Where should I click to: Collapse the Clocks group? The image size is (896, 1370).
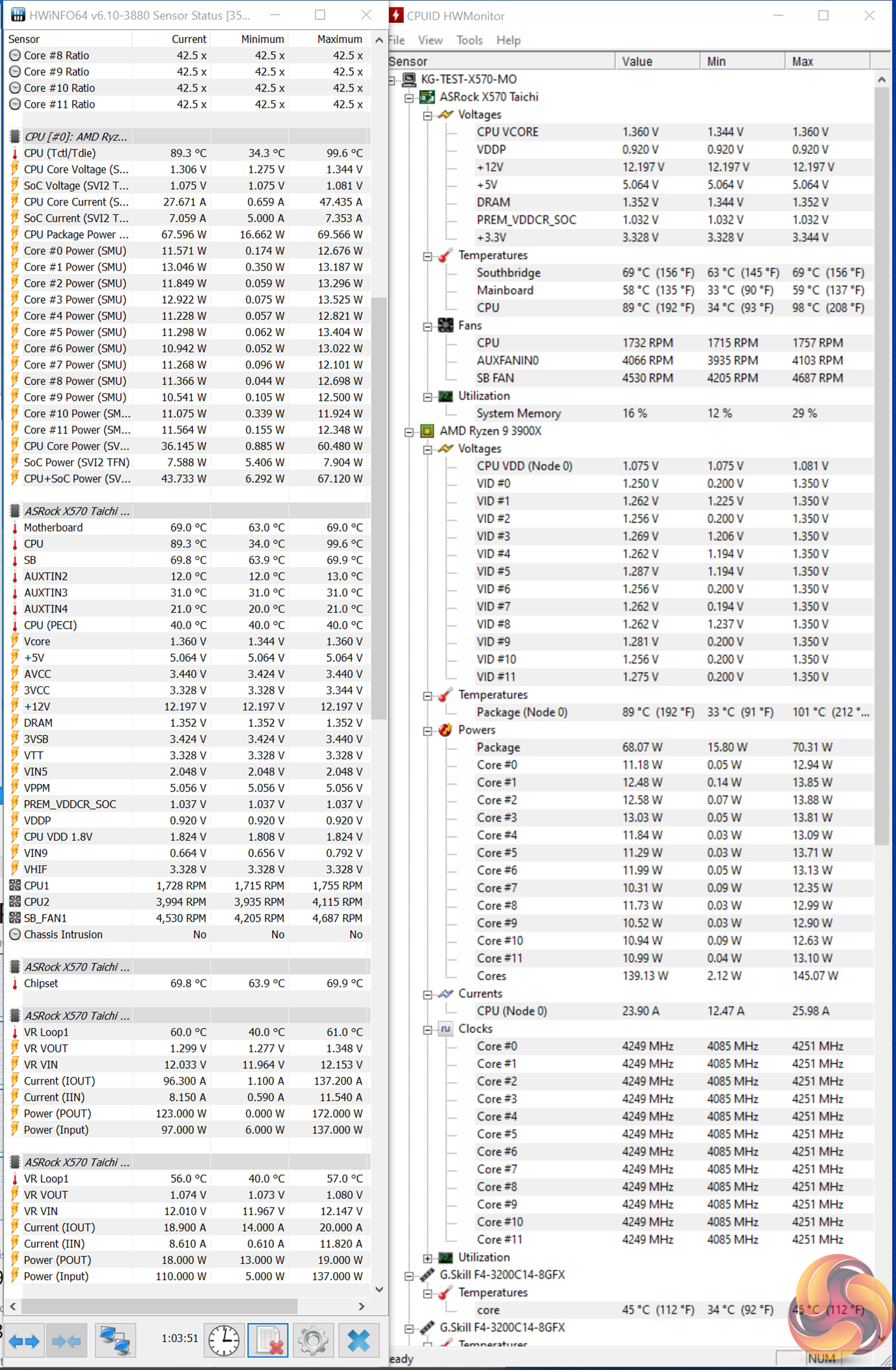click(x=428, y=1029)
